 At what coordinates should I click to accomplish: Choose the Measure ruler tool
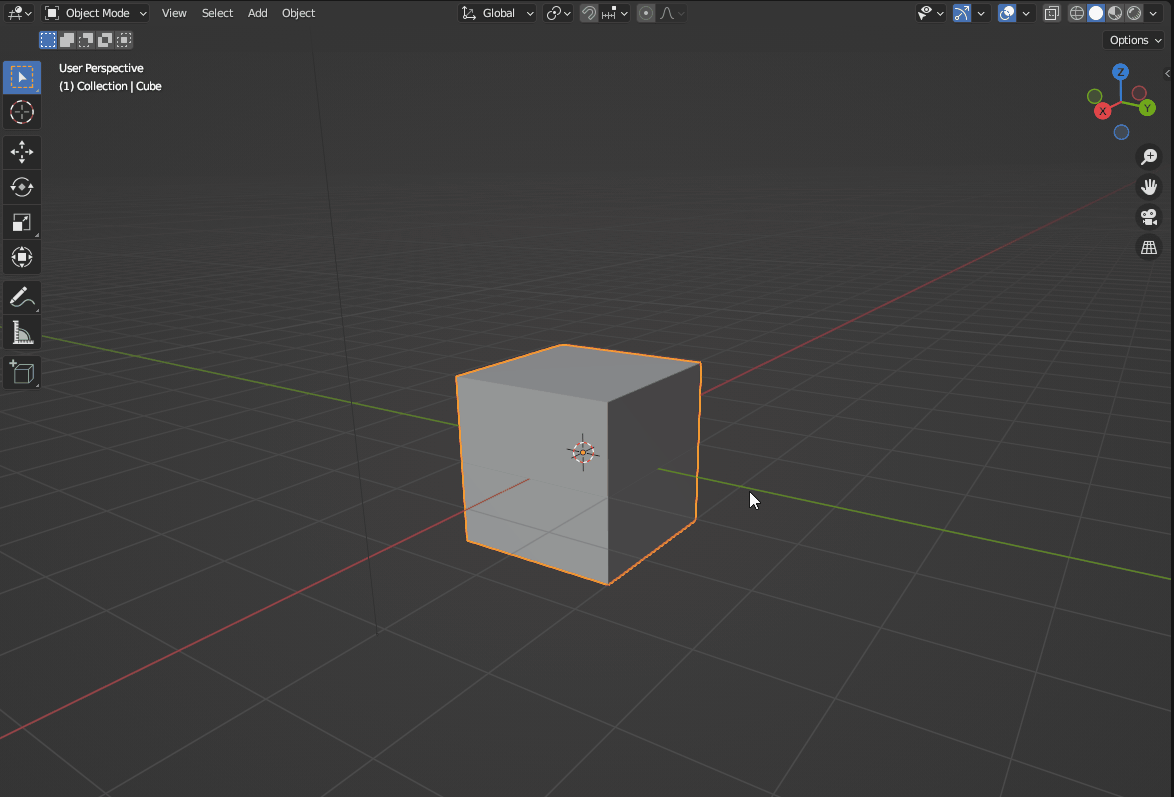click(22, 333)
